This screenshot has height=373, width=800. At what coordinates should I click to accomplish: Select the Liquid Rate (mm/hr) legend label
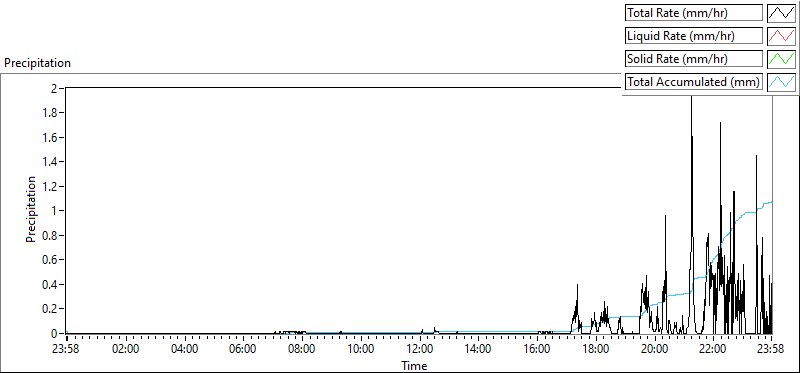coord(694,36)
